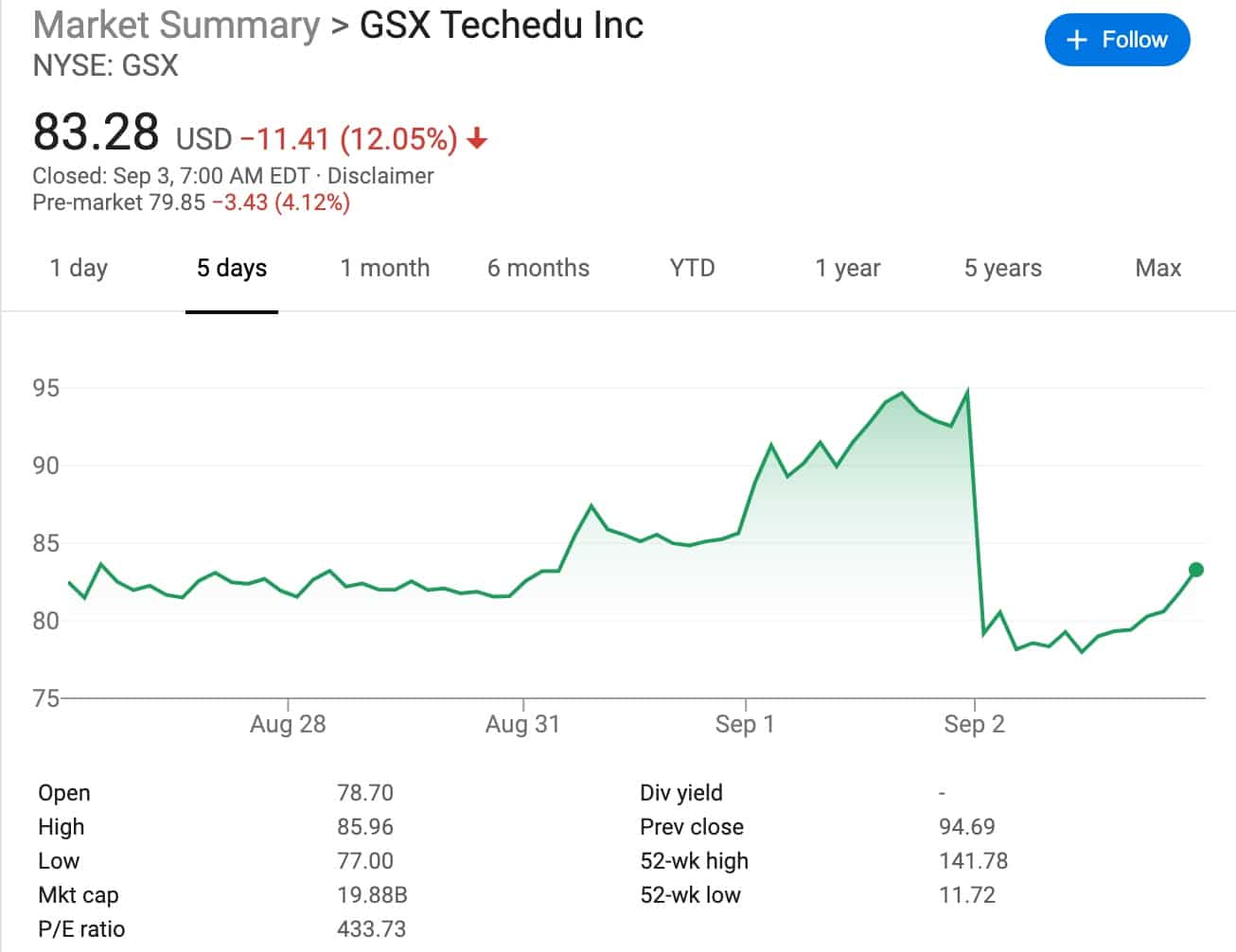
Task: Select the 1 year tab
Action: click(848, 269)
